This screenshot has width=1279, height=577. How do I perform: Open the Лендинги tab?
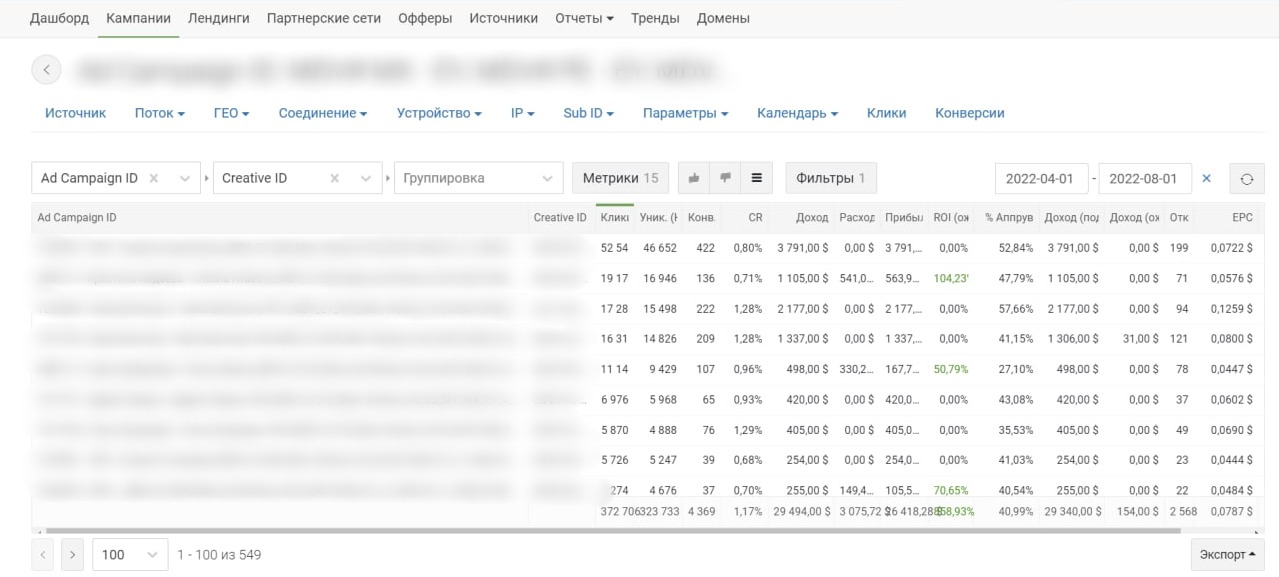(218, 18)
